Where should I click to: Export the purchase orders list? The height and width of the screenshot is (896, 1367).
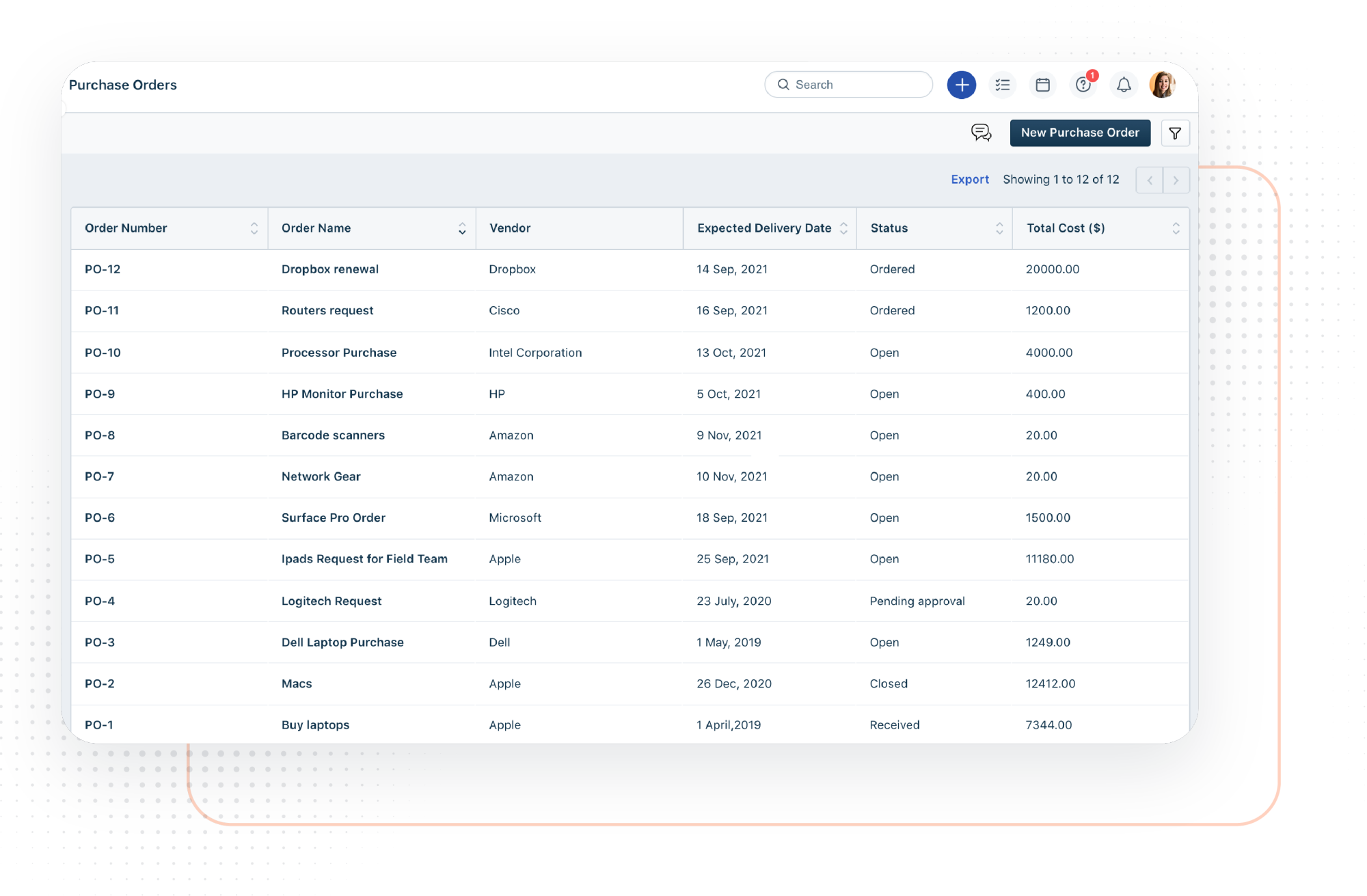click(970, 179)
